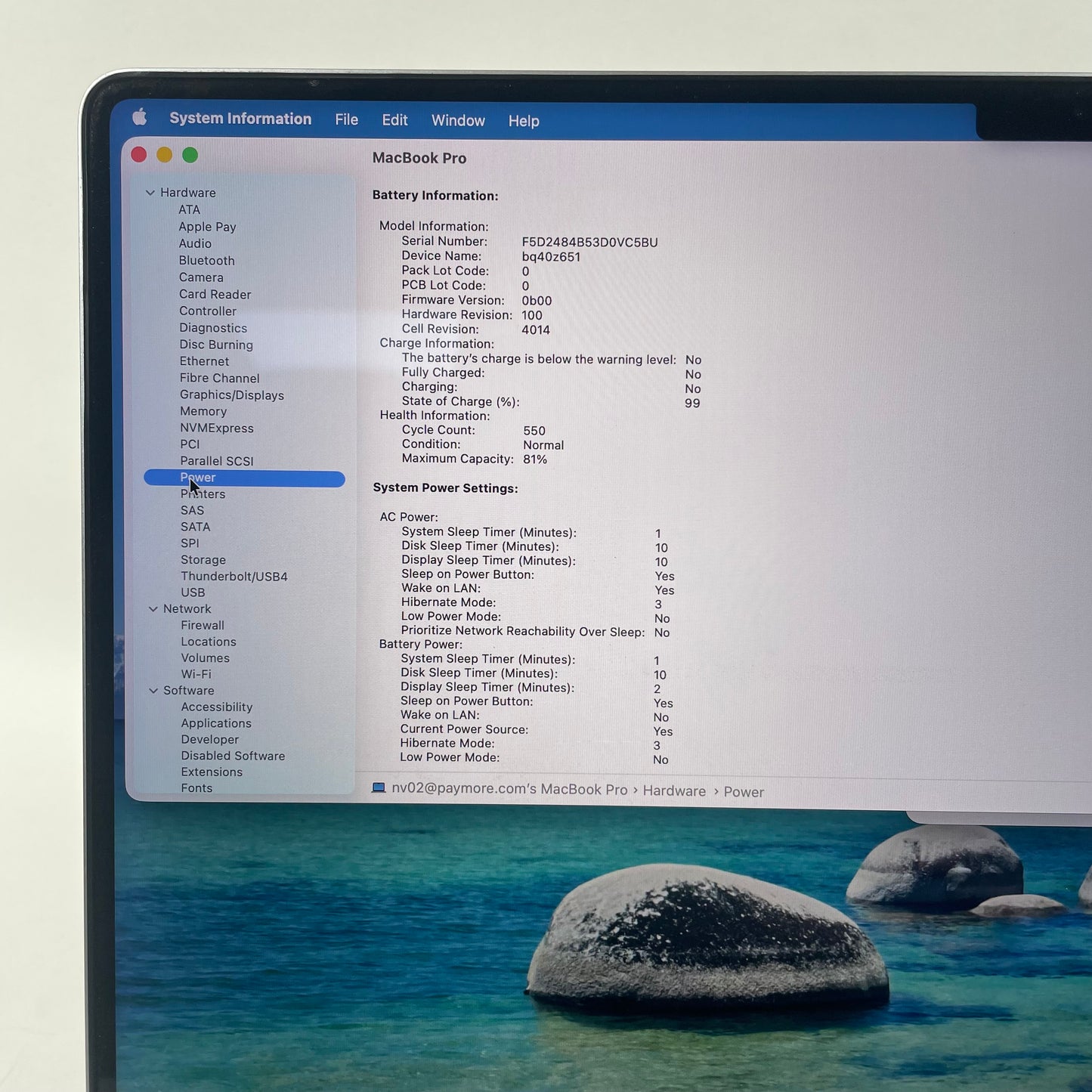This screenshot has height=1092, width=1092.
Task: Open the Edit menu
Action: [394, 120]
